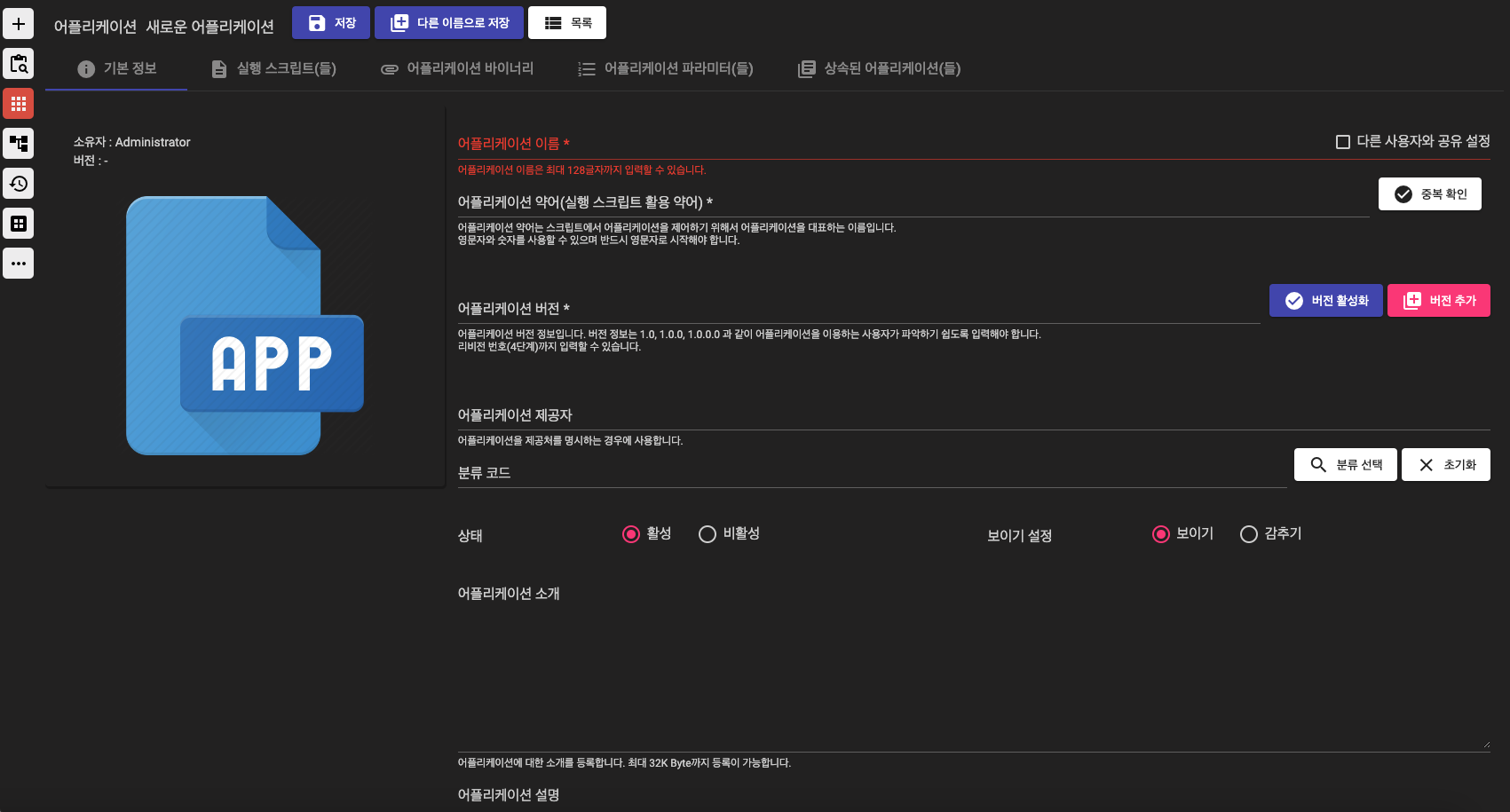Click the 저장 button
This screenshot has height=812, width=1510.
point(330,22)
